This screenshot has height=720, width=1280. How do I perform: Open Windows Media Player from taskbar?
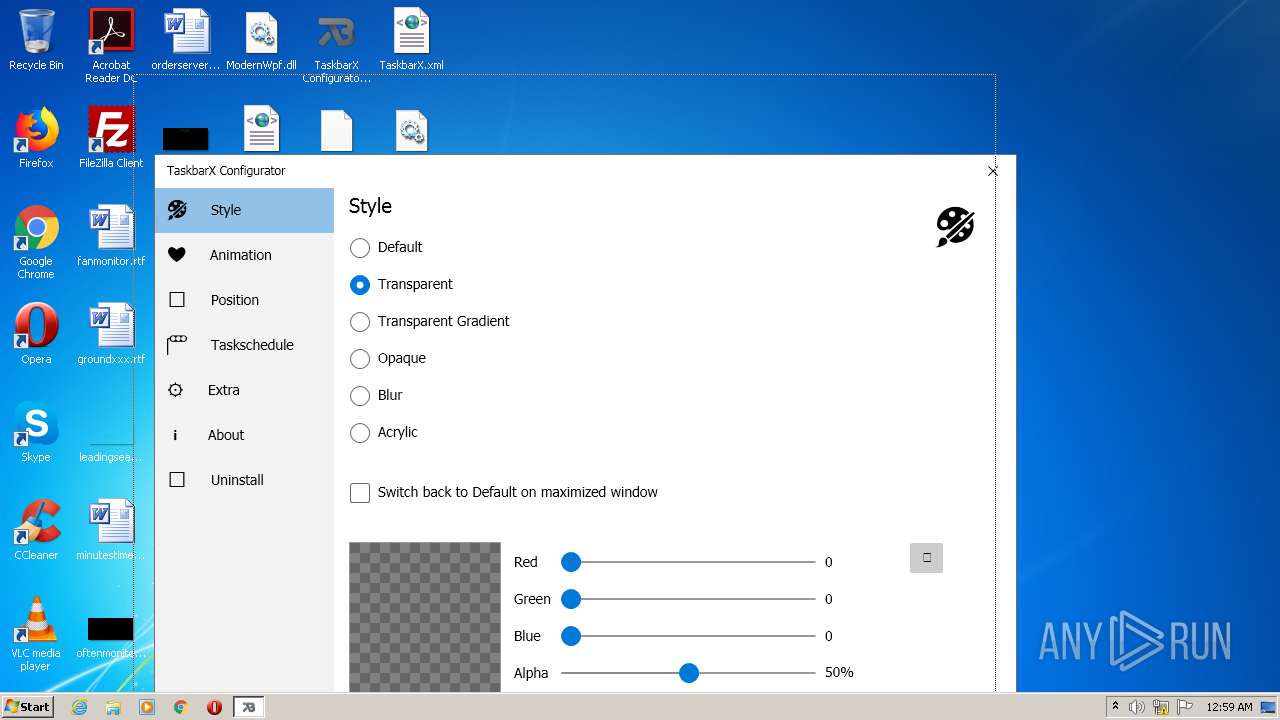click(147, 707)
